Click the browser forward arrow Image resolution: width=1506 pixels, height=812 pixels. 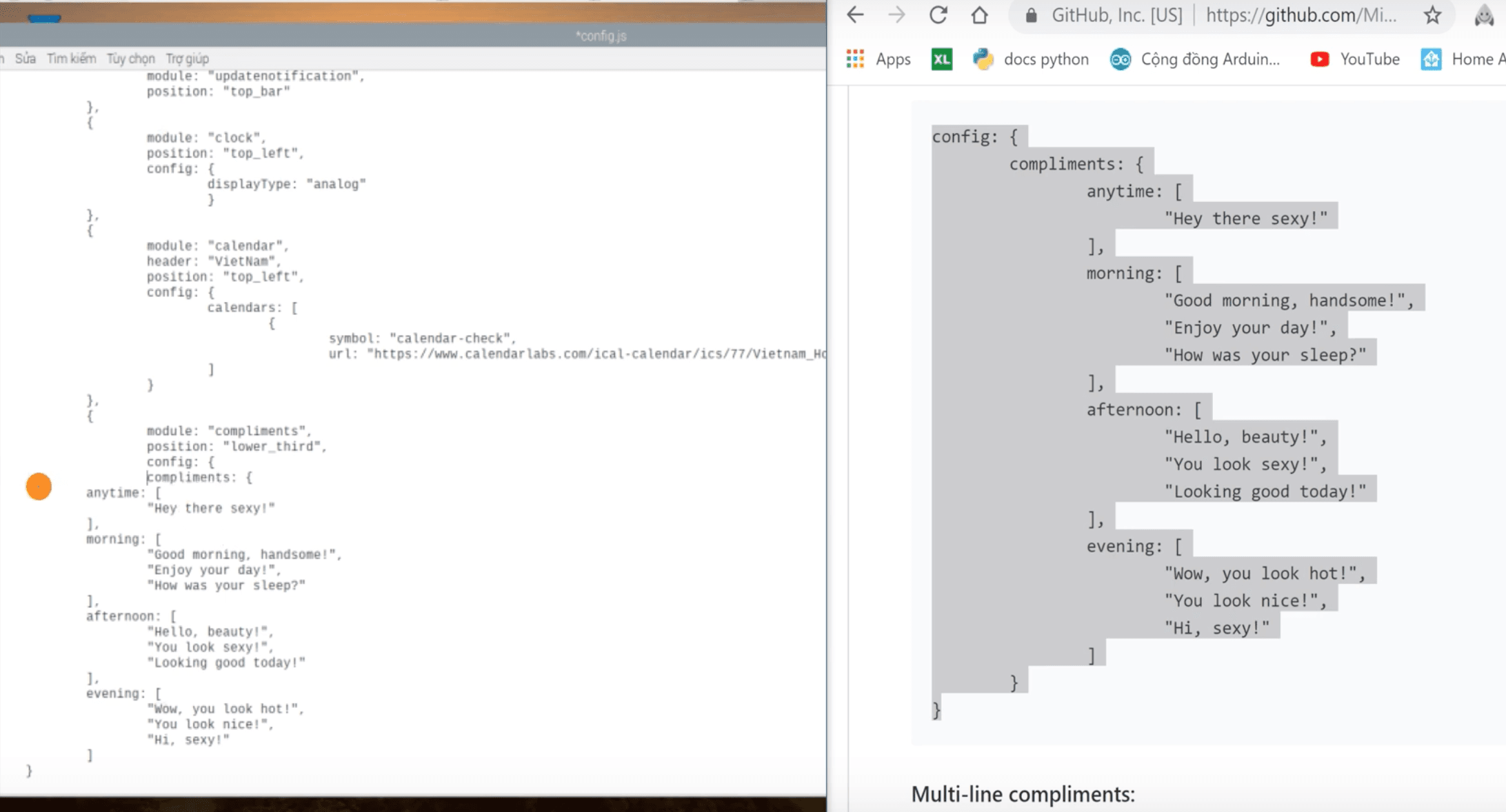click(x=896, y=15)
